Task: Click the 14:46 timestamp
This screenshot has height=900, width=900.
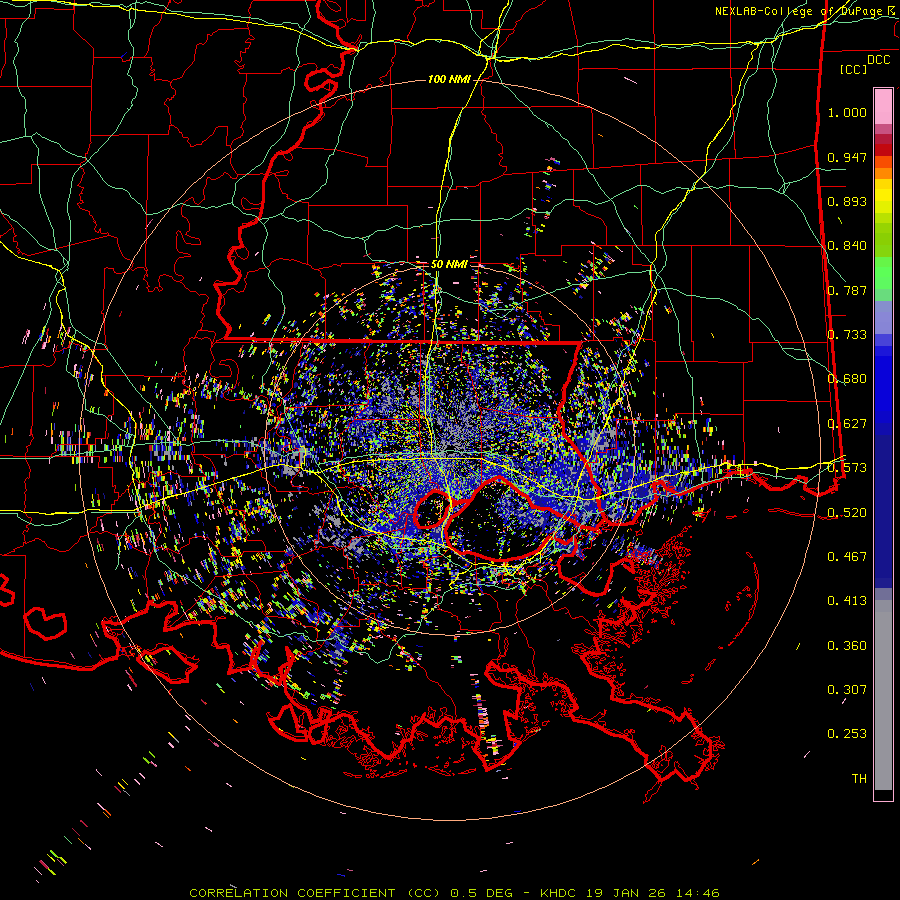Action: click(x=696, y=893)
